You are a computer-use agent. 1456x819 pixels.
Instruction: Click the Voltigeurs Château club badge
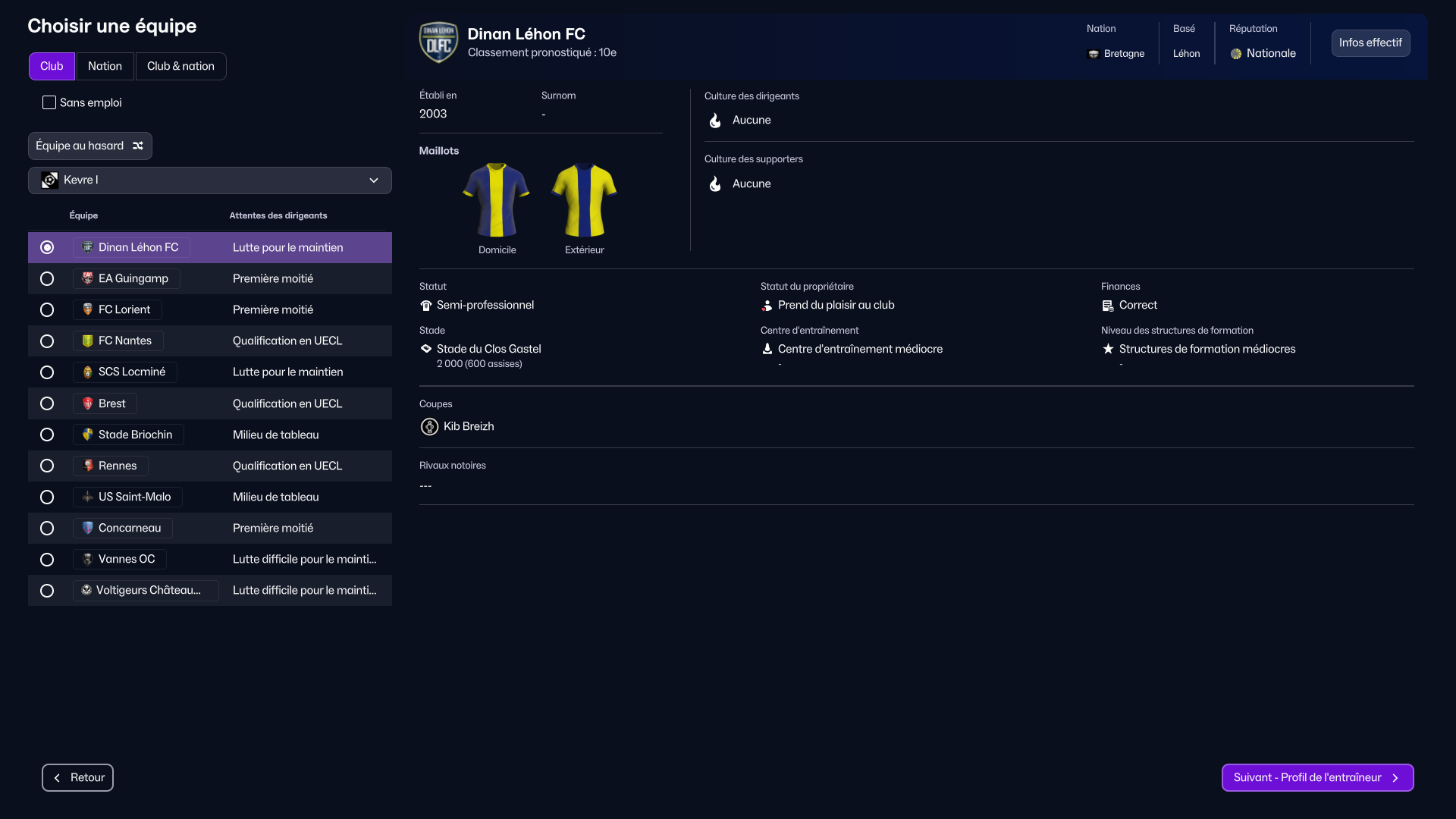[x=86, y=590]
